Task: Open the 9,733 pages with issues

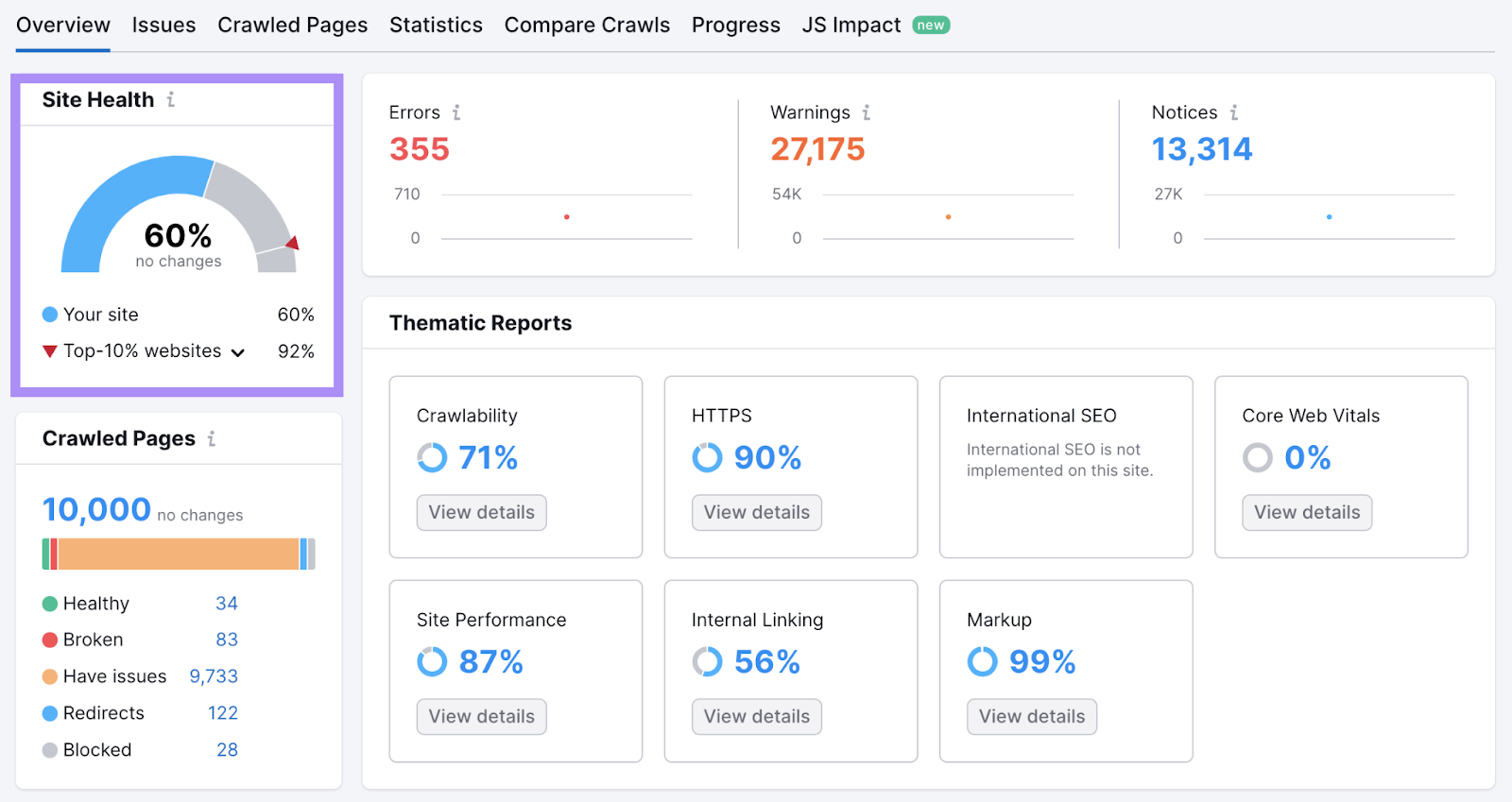Action: point(214,676)
